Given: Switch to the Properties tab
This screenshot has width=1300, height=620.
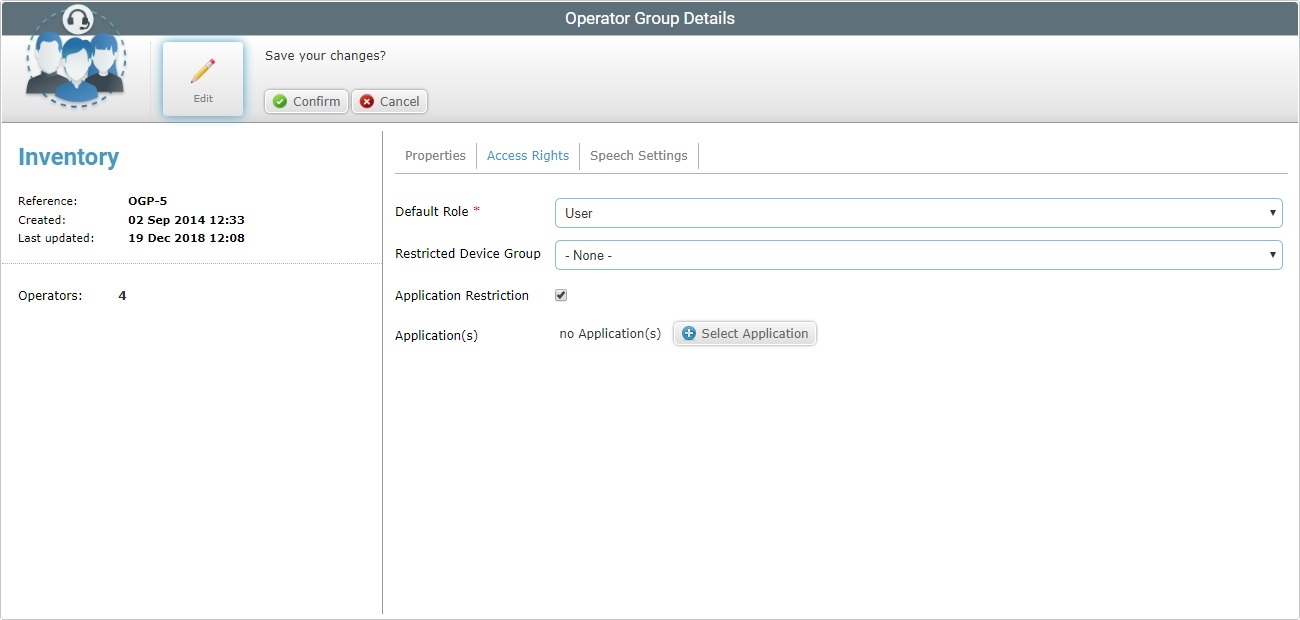Looking at the screenshot, I should tap(435, 155).
